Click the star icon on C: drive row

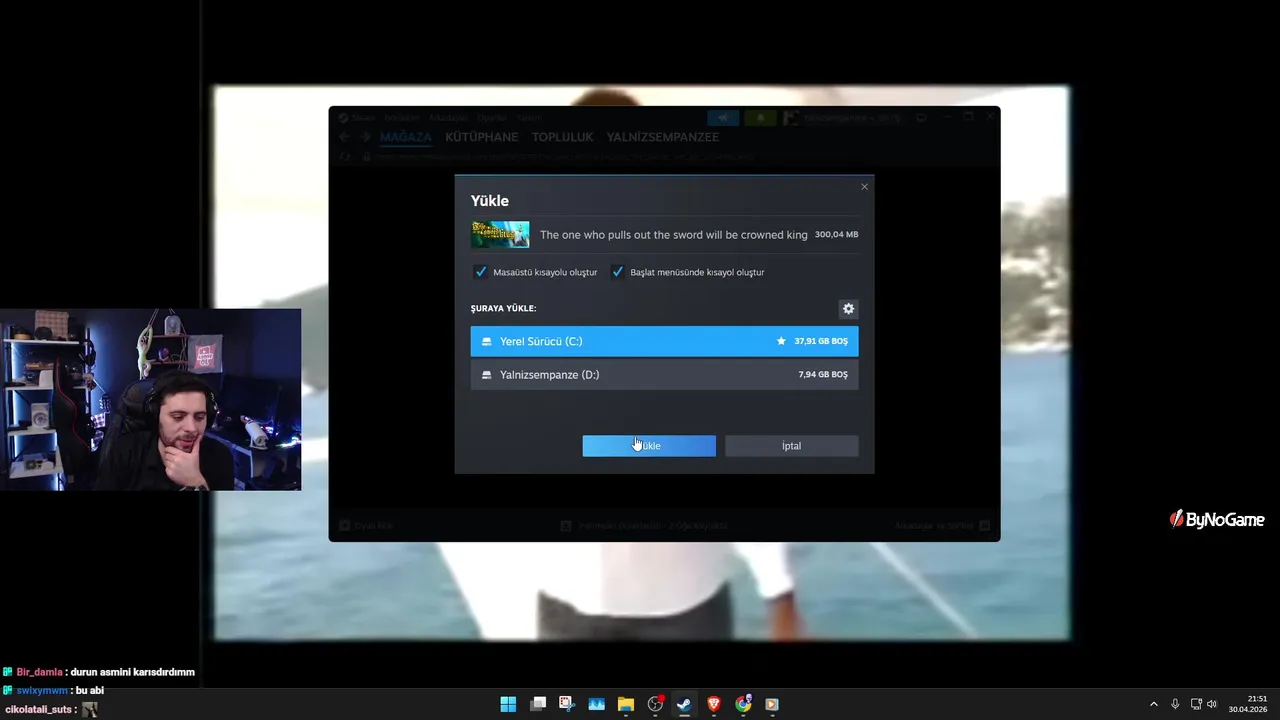781,341
